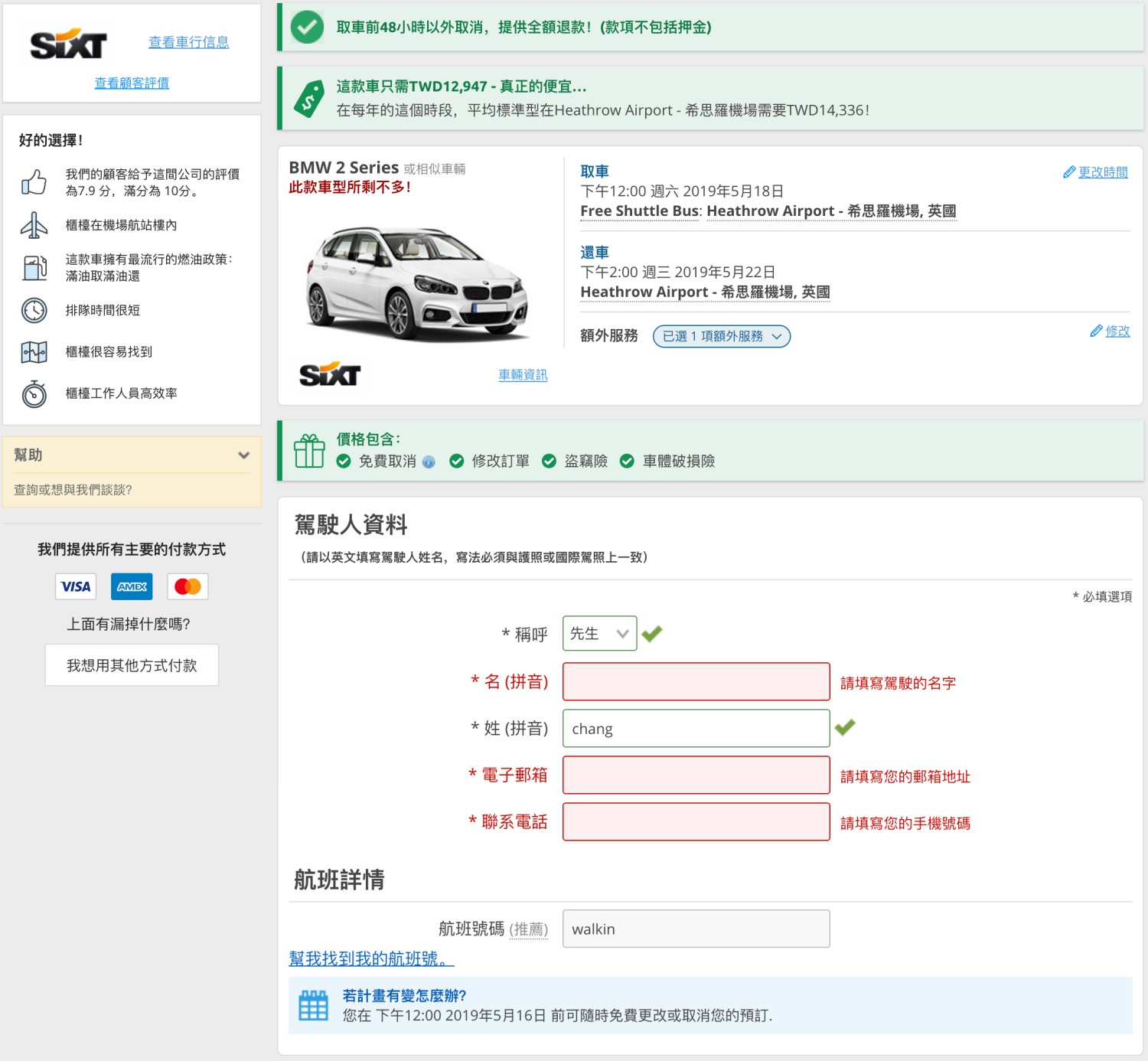Expand the 已選 1 項額外服務 dropdown
The width and height of the screenshot is (1148, 1061).
[721, 336]
